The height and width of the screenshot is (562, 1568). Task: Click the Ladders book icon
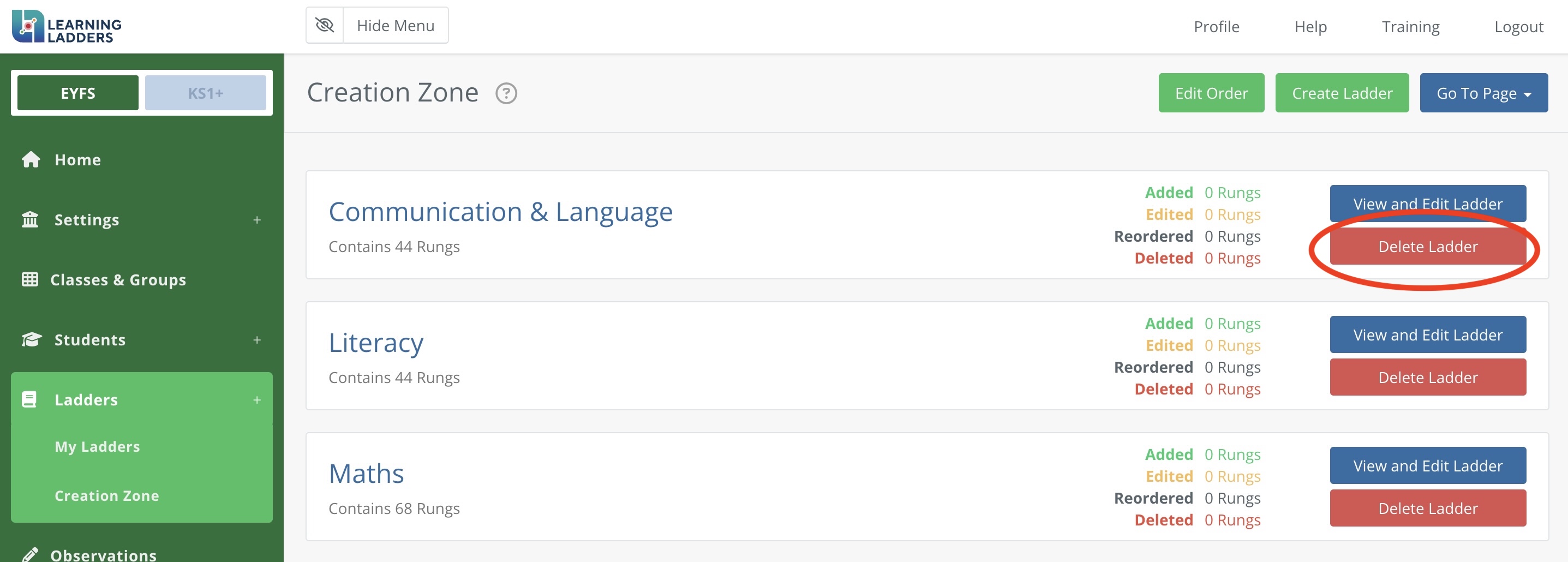click(x=29, y=399)
